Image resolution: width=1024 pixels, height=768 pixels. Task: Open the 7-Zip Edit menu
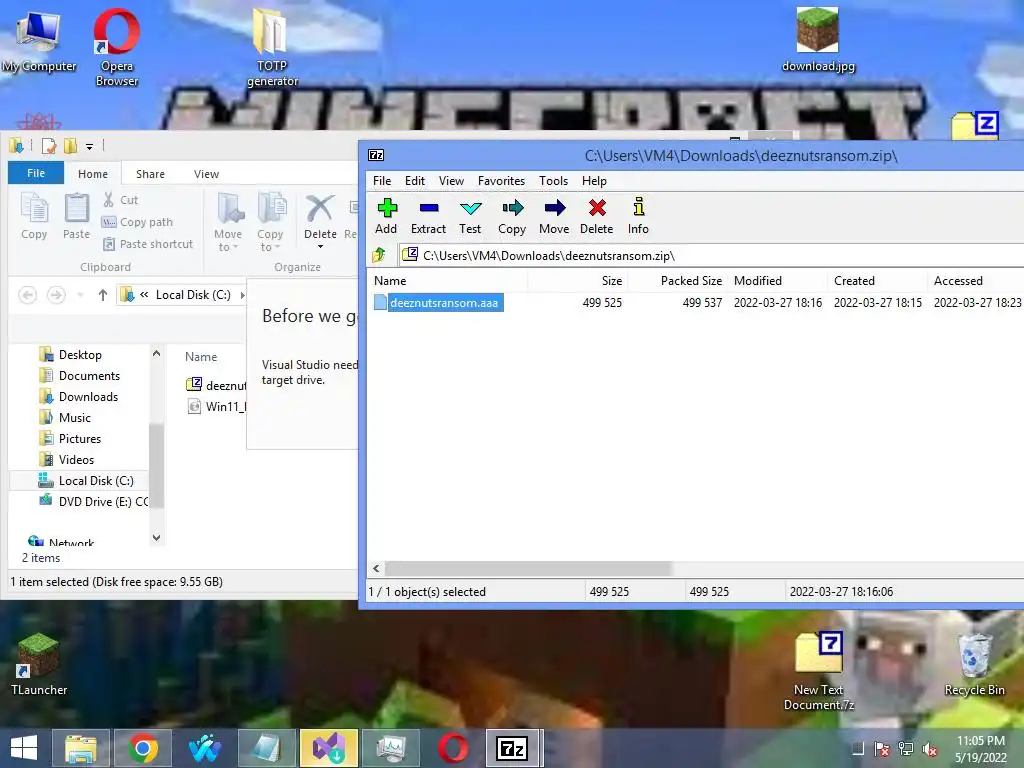click(x=415, y=181)
